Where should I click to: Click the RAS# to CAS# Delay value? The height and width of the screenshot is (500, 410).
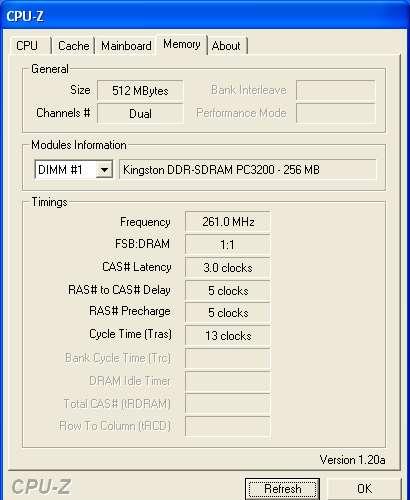click(228, 291)
